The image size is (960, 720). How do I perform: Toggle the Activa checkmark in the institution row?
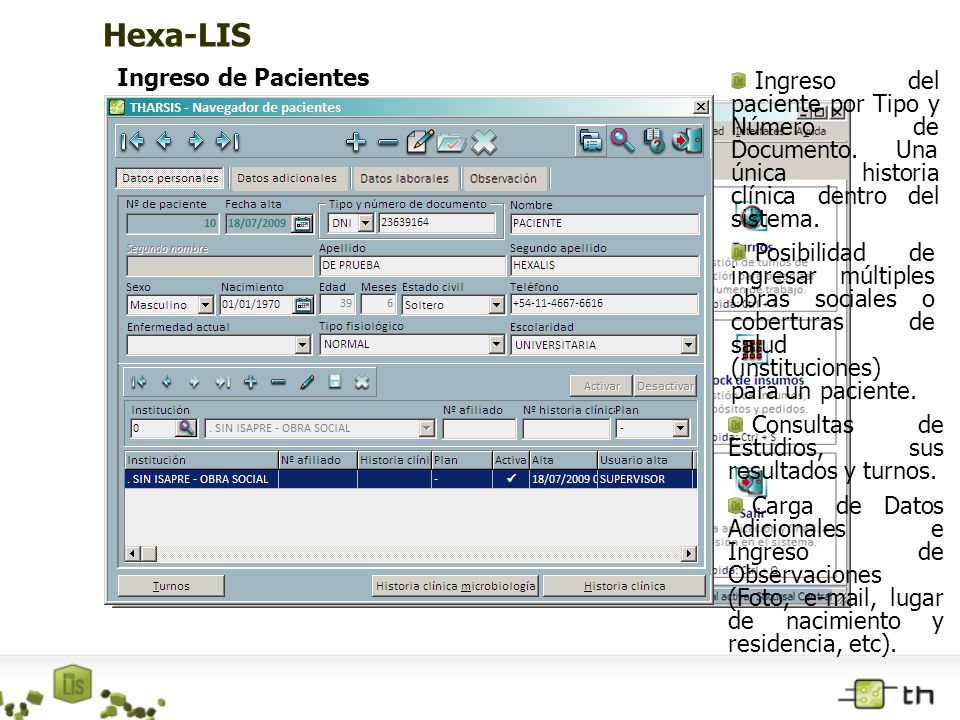511,479
